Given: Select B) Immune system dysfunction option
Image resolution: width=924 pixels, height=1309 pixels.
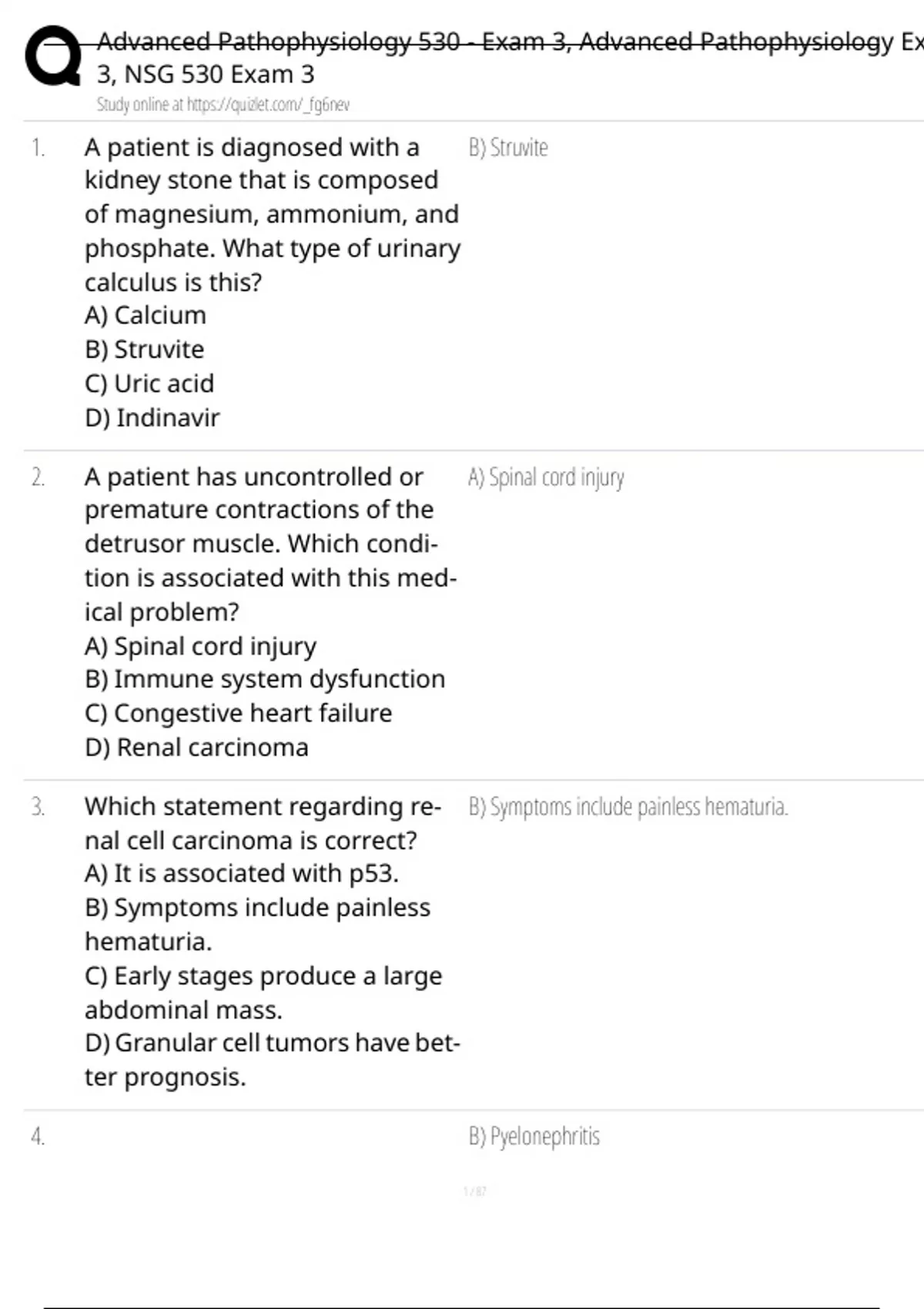Looking at the screenshot, I should (x=265, y=679).
